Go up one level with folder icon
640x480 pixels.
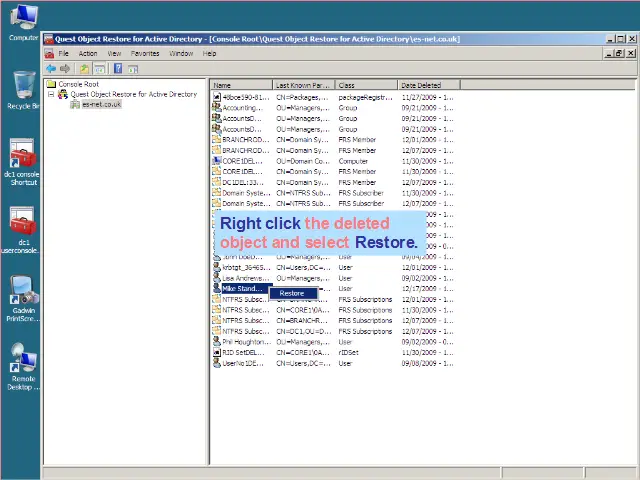[84, 69]
